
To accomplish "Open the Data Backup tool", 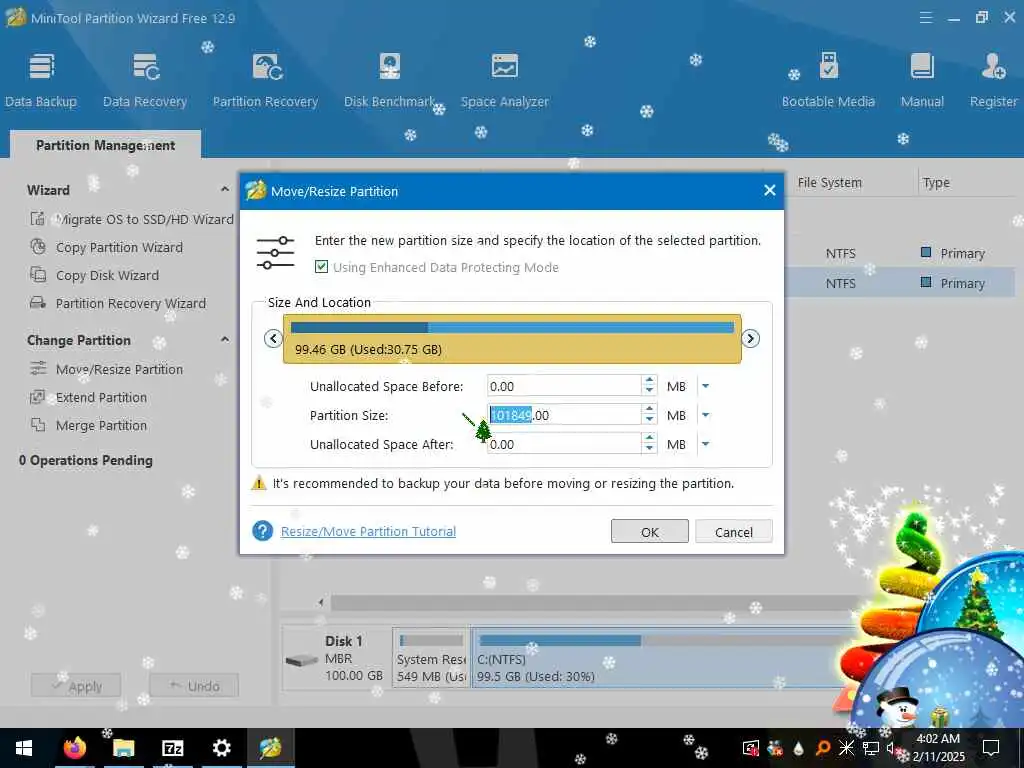I will point(41,80).
